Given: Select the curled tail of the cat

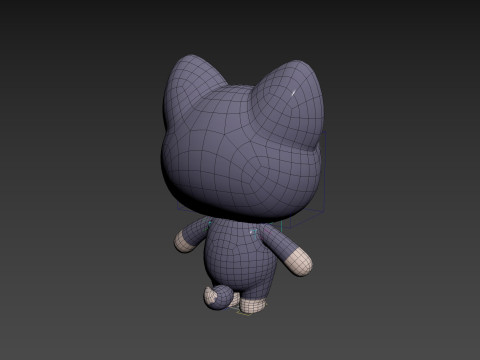Looking at the screenshot, I should tap(218, 297).
